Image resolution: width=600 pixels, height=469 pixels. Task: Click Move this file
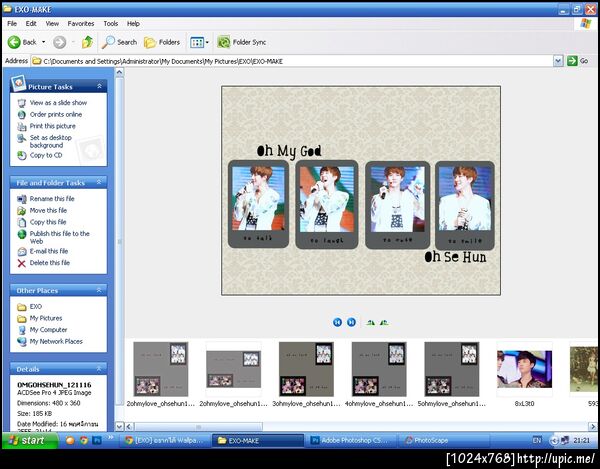(x=42, y=210)
